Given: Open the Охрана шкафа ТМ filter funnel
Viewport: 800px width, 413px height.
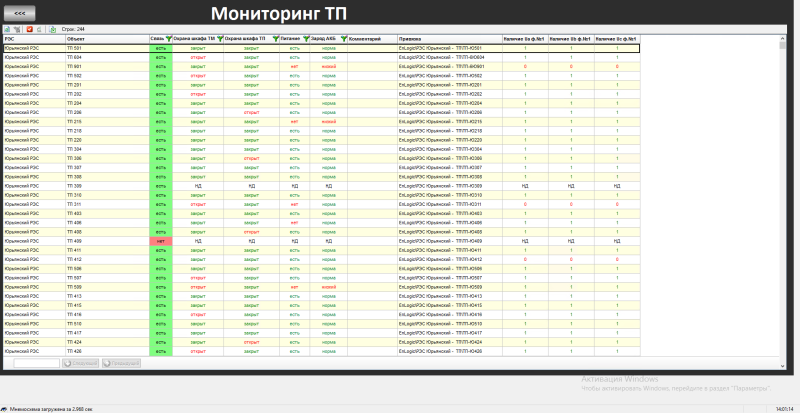Looking at the screenshot, I should (x=219, y=39).
